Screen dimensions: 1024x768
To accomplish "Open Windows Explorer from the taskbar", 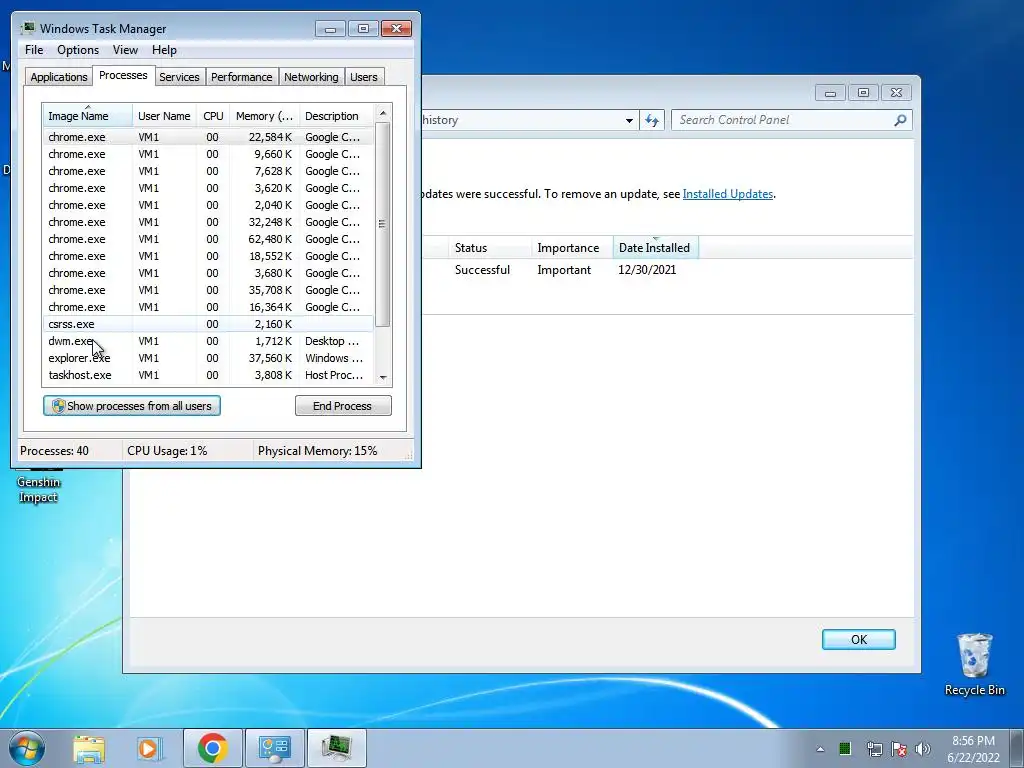I will pyautogui.click(x=89, y=748).
